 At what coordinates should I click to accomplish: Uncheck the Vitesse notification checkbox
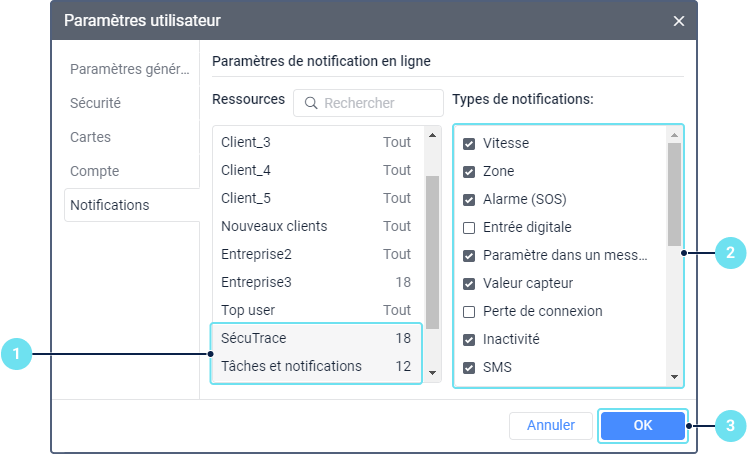coord(469,143)
